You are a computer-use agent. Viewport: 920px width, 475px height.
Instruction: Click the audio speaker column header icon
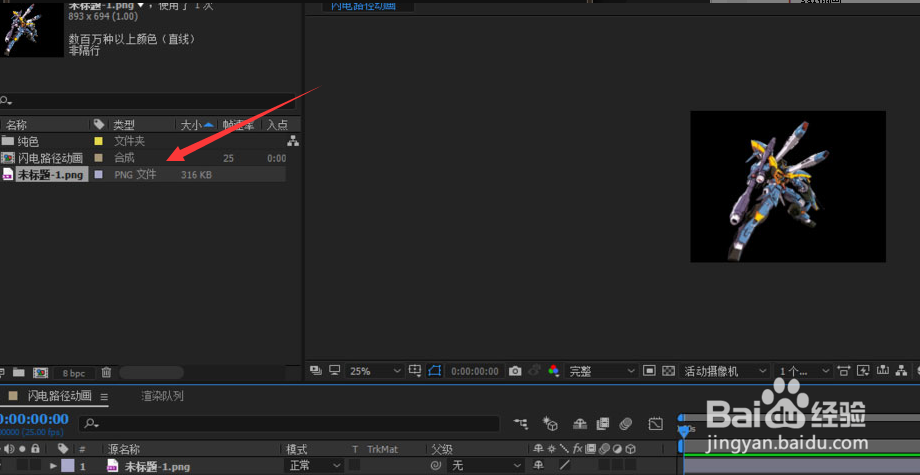click(x=10, y=449)
